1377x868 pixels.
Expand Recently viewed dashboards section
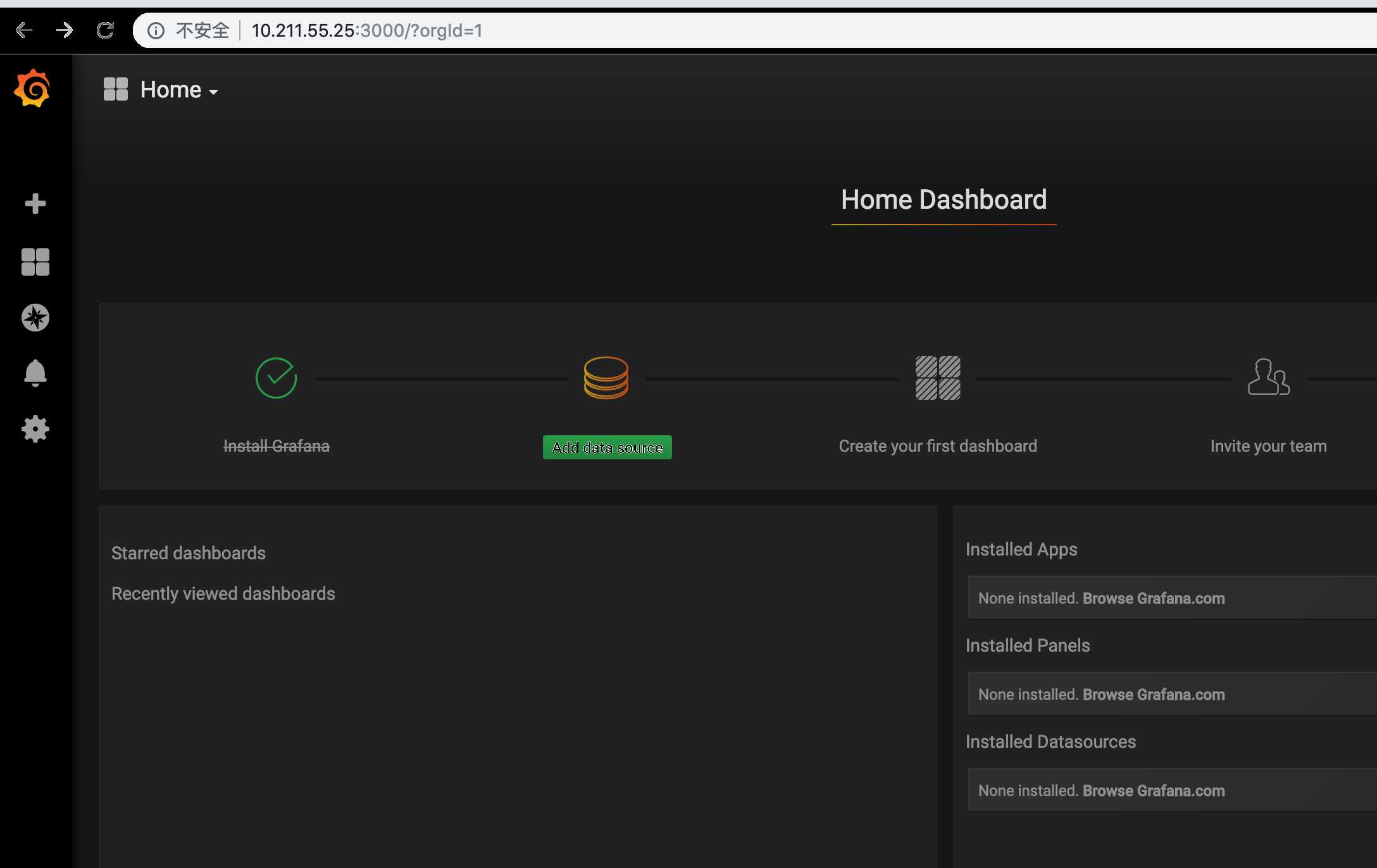[222, 593]
